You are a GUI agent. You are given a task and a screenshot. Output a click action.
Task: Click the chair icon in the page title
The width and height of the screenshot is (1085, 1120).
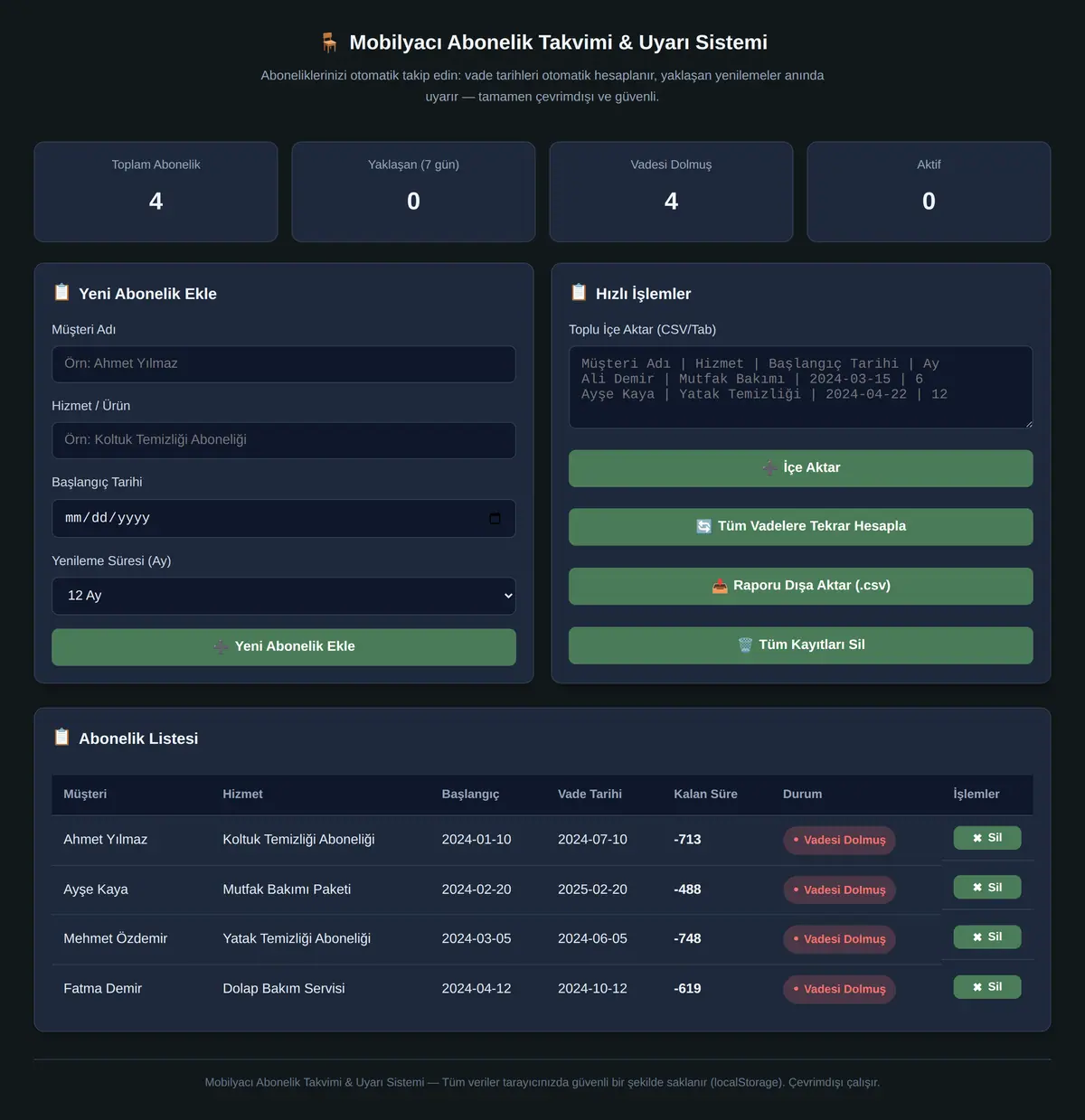[x=329, y=42]
